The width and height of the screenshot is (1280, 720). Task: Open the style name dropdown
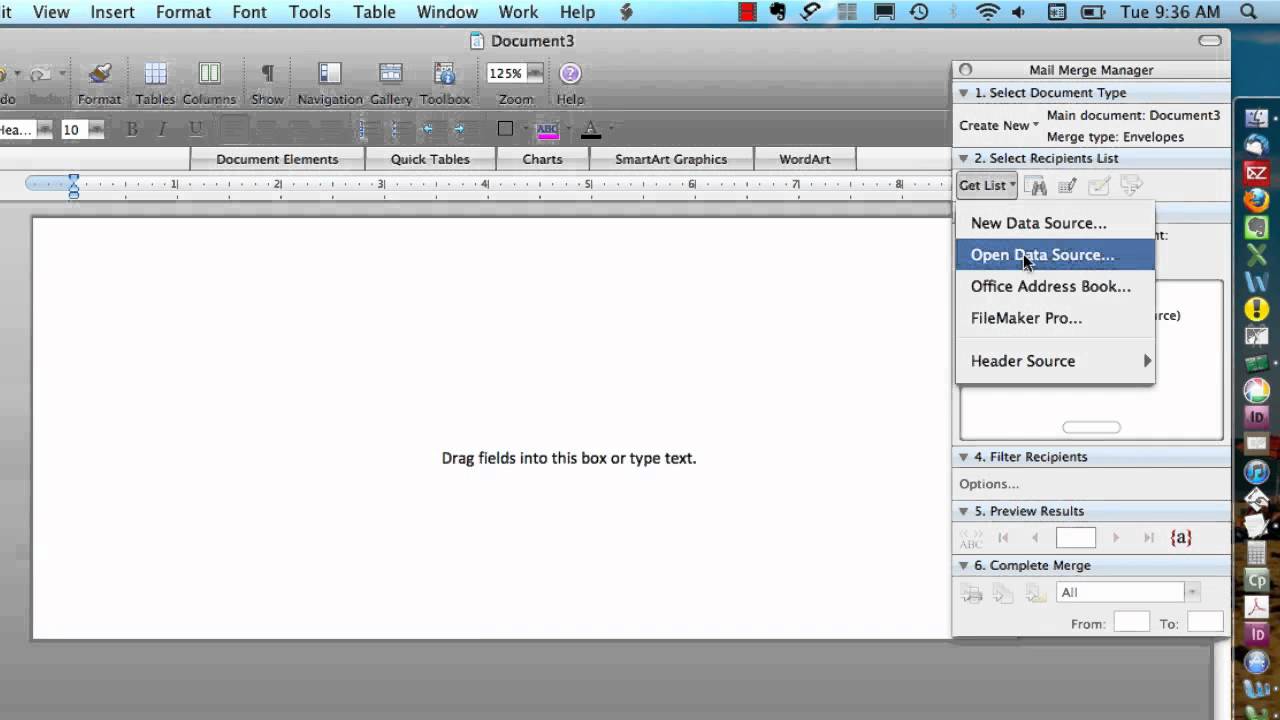click(44, 129)
